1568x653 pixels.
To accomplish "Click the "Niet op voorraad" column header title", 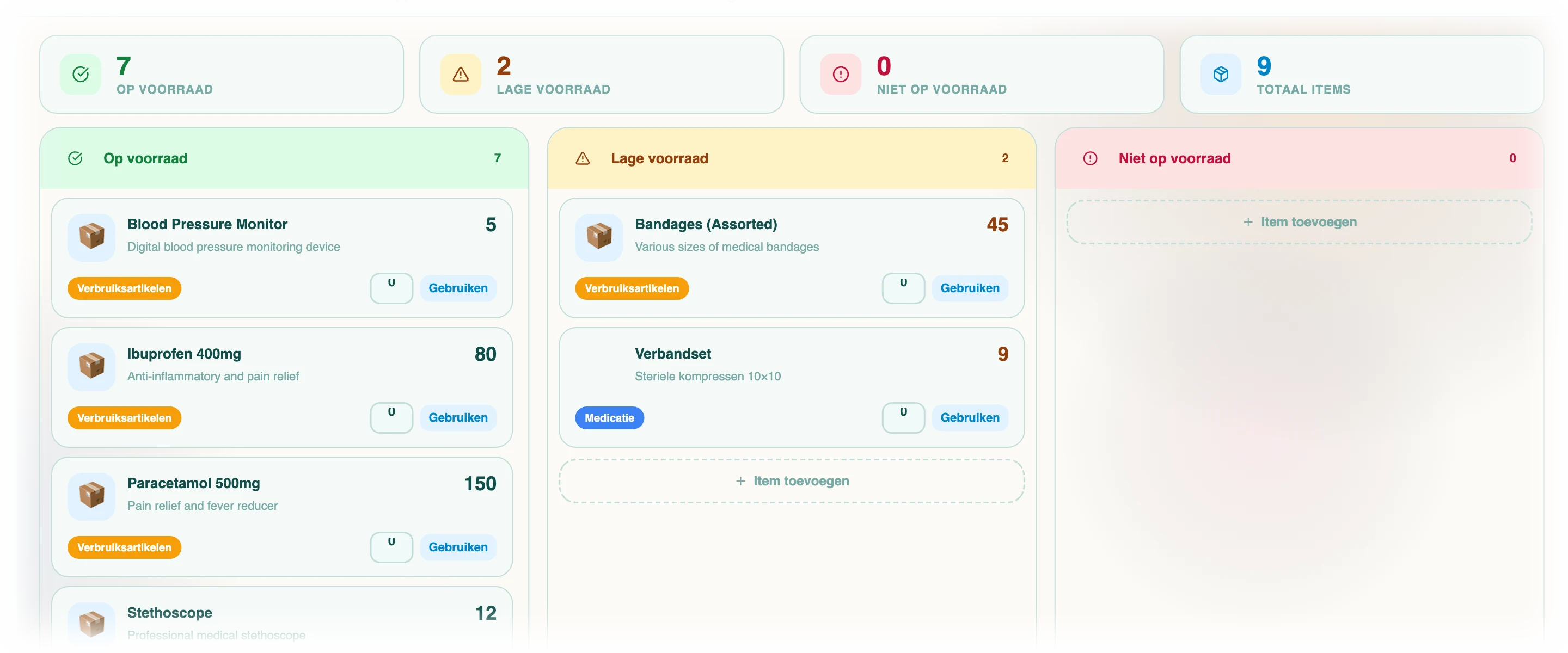I will coord(1174,158).
